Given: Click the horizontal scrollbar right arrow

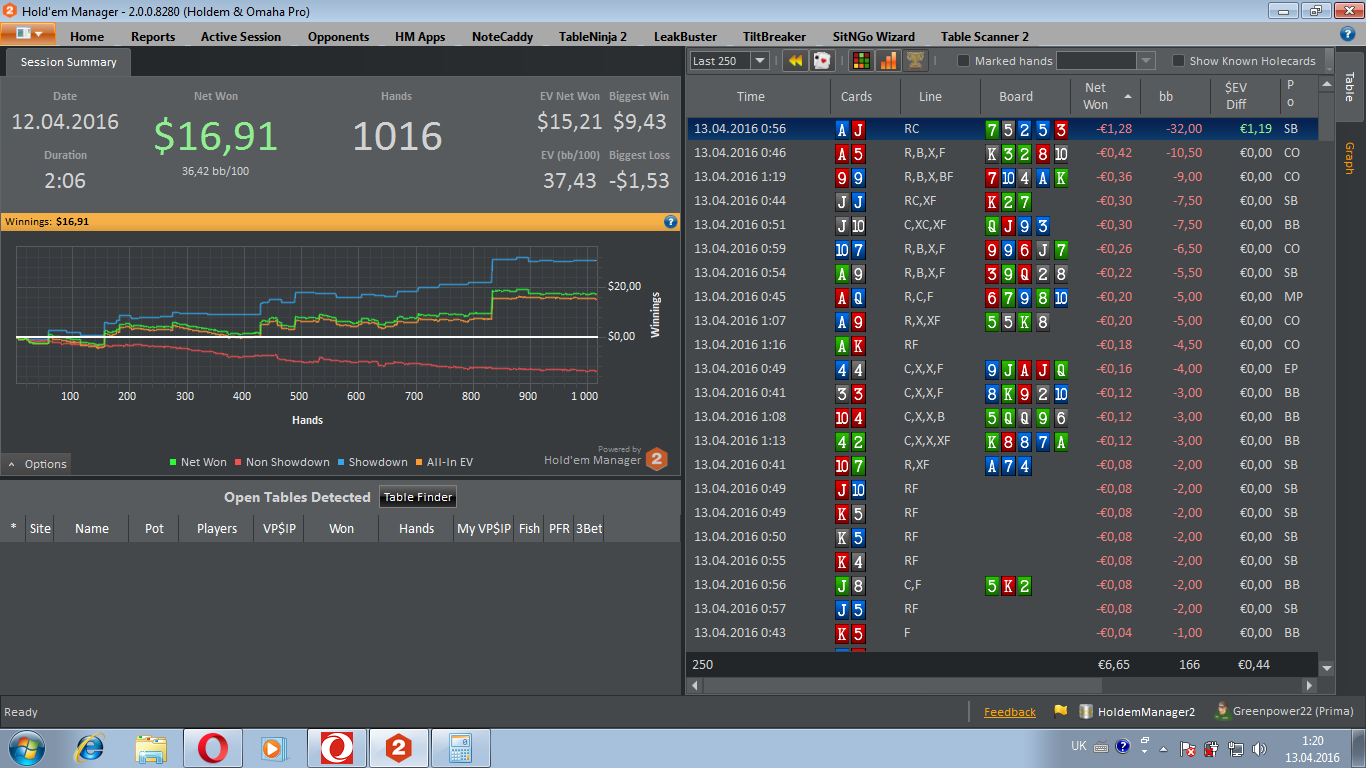Looking at the screenshot, I should pos(1309,685).
